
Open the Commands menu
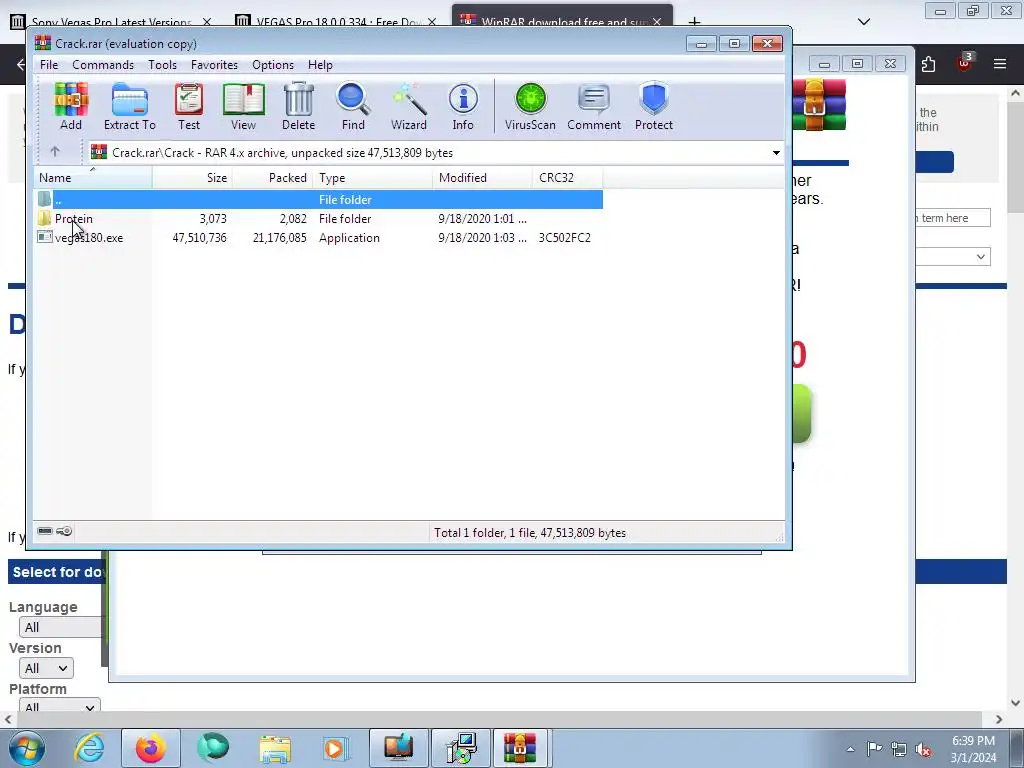click(103, 65)
